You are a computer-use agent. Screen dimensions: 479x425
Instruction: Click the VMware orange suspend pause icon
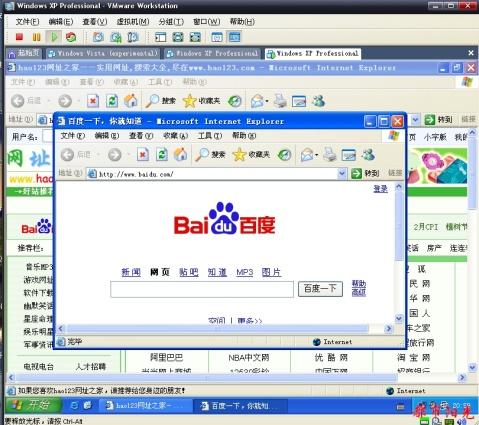pos(37,37)
